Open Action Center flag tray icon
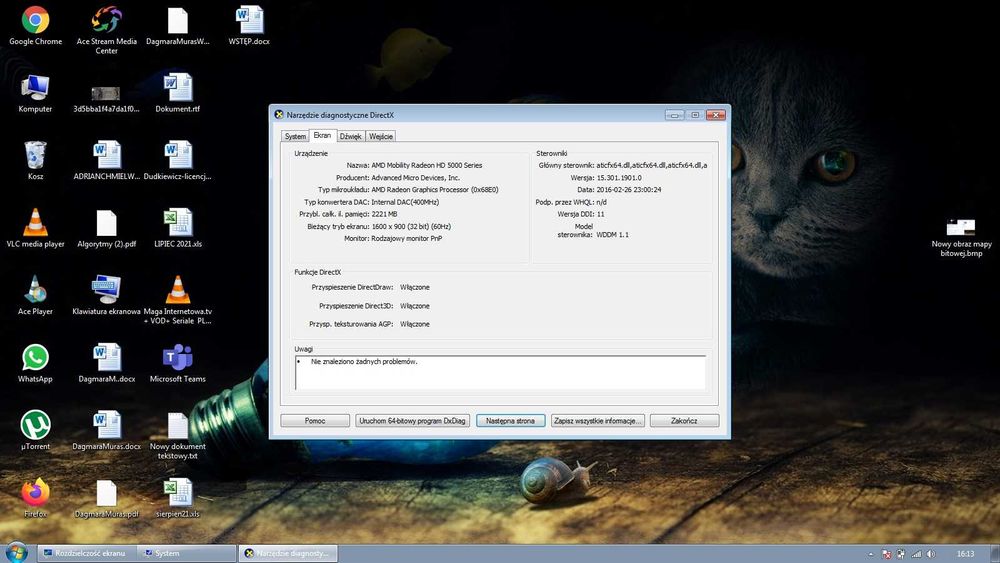 [886, 554]
